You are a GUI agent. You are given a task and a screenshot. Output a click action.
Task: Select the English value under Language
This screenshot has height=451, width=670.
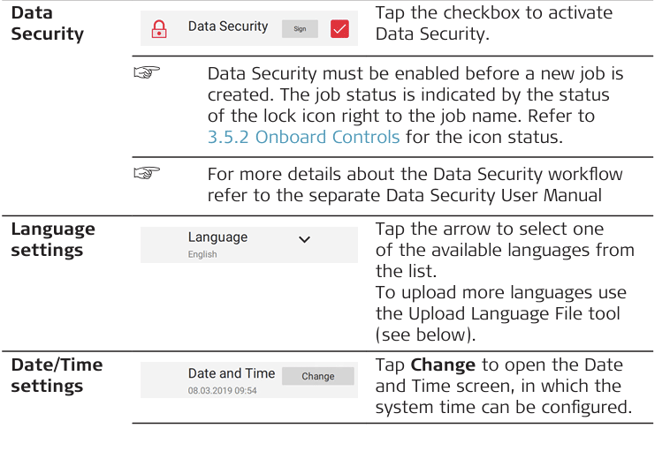pyautogui.click(x=202, y=255)
